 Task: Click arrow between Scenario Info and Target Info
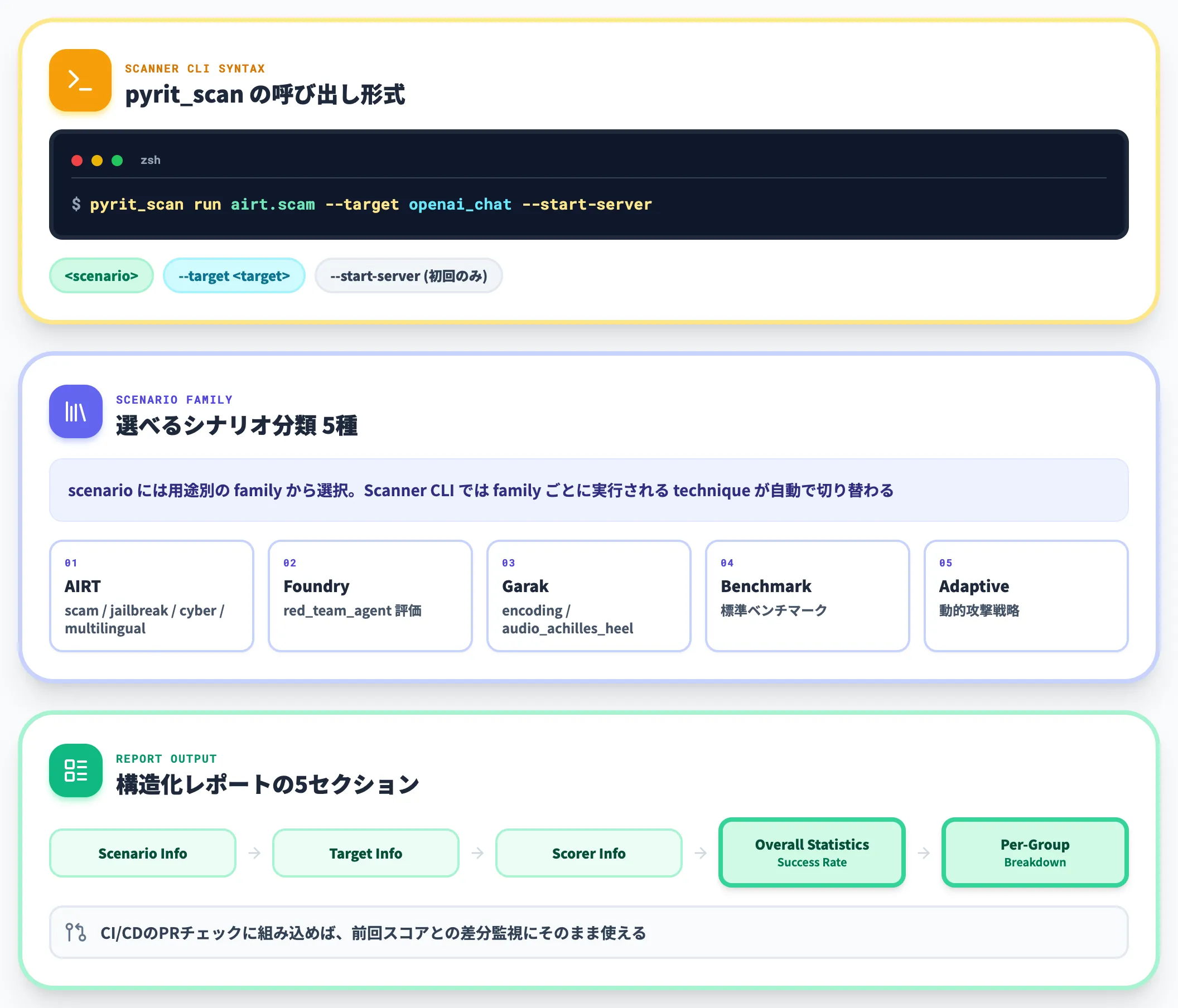[x=255, y=853]
